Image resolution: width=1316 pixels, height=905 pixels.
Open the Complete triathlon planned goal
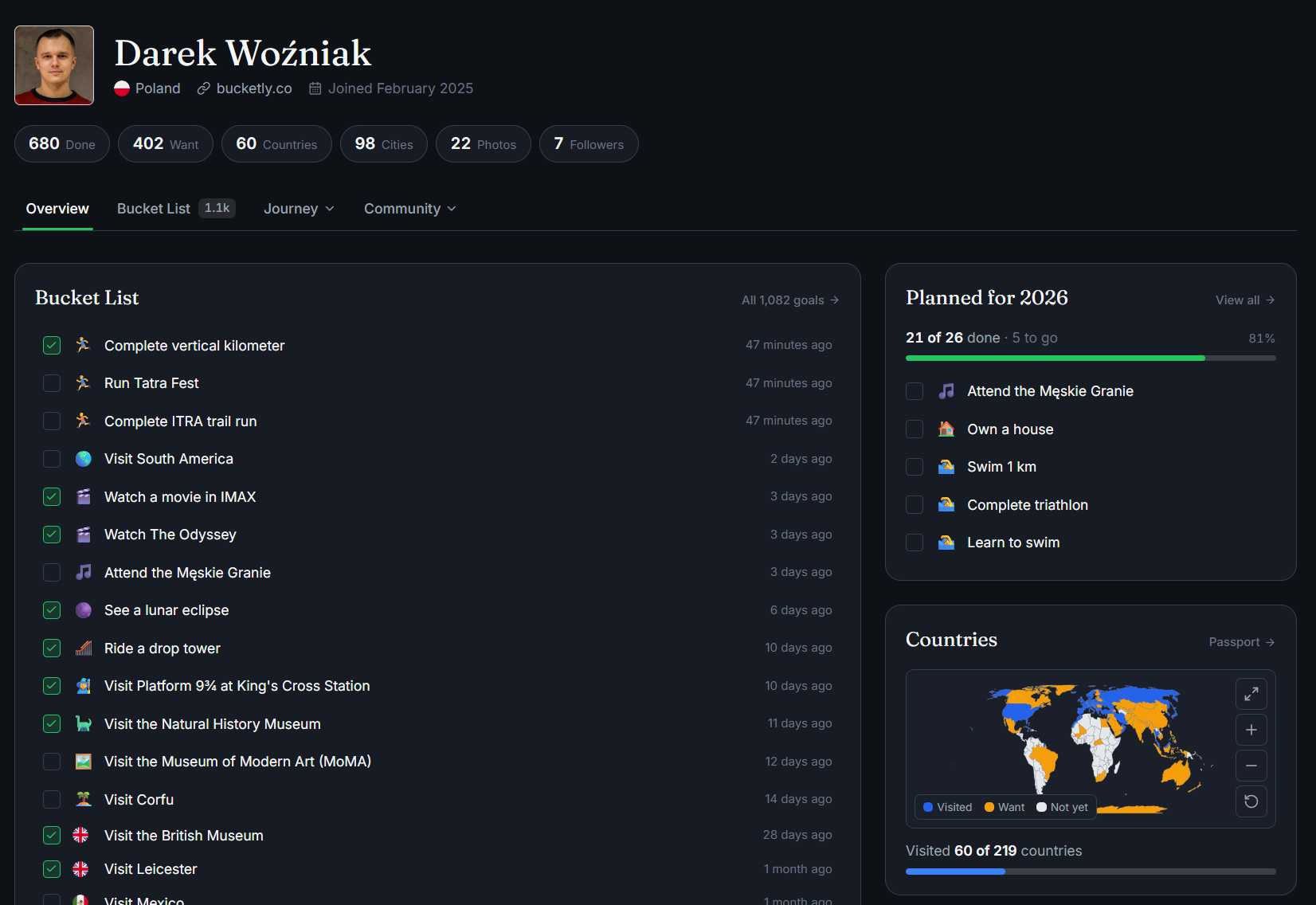point(1028,505)
